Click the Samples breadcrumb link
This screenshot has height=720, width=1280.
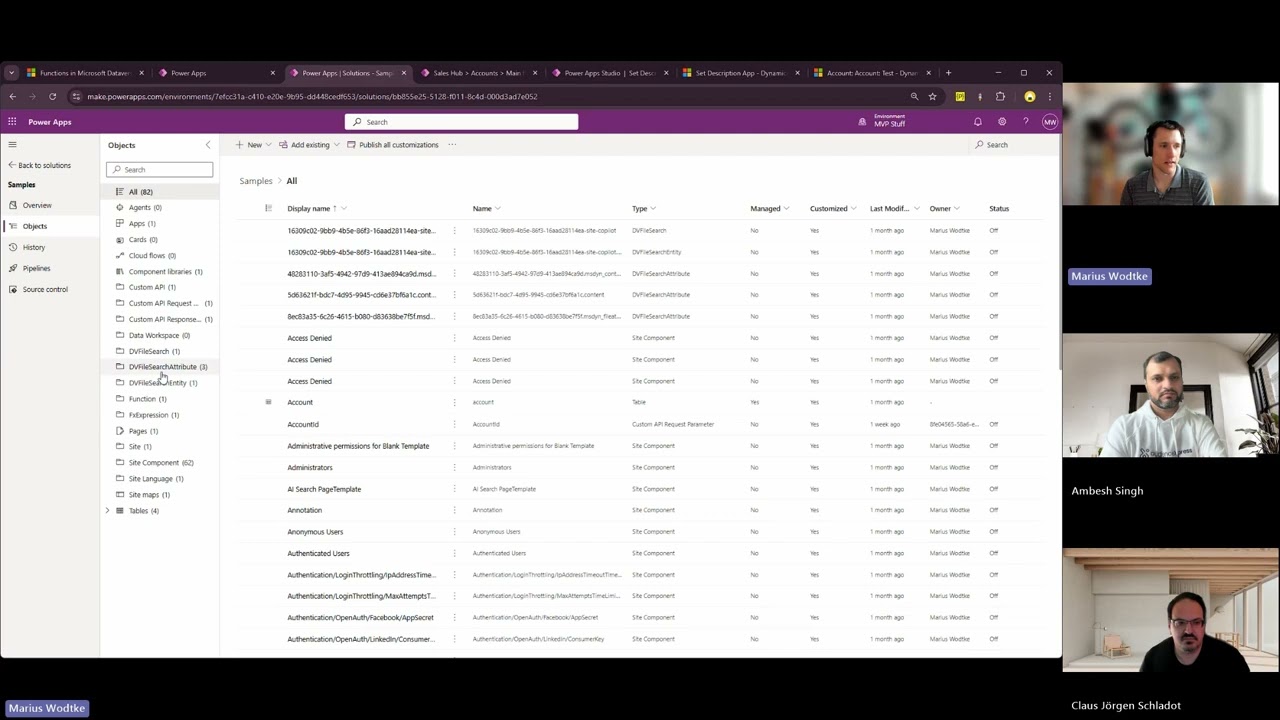[255, 181]
